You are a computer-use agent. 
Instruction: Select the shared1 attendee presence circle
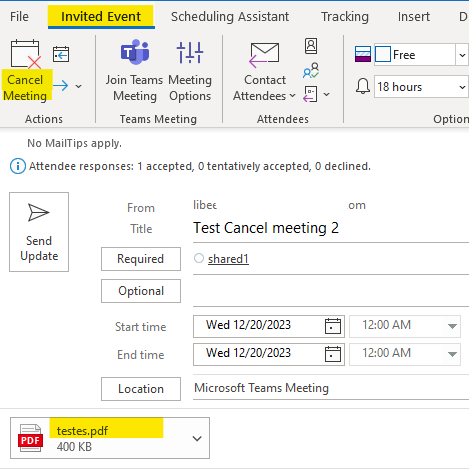coord(199,258)
